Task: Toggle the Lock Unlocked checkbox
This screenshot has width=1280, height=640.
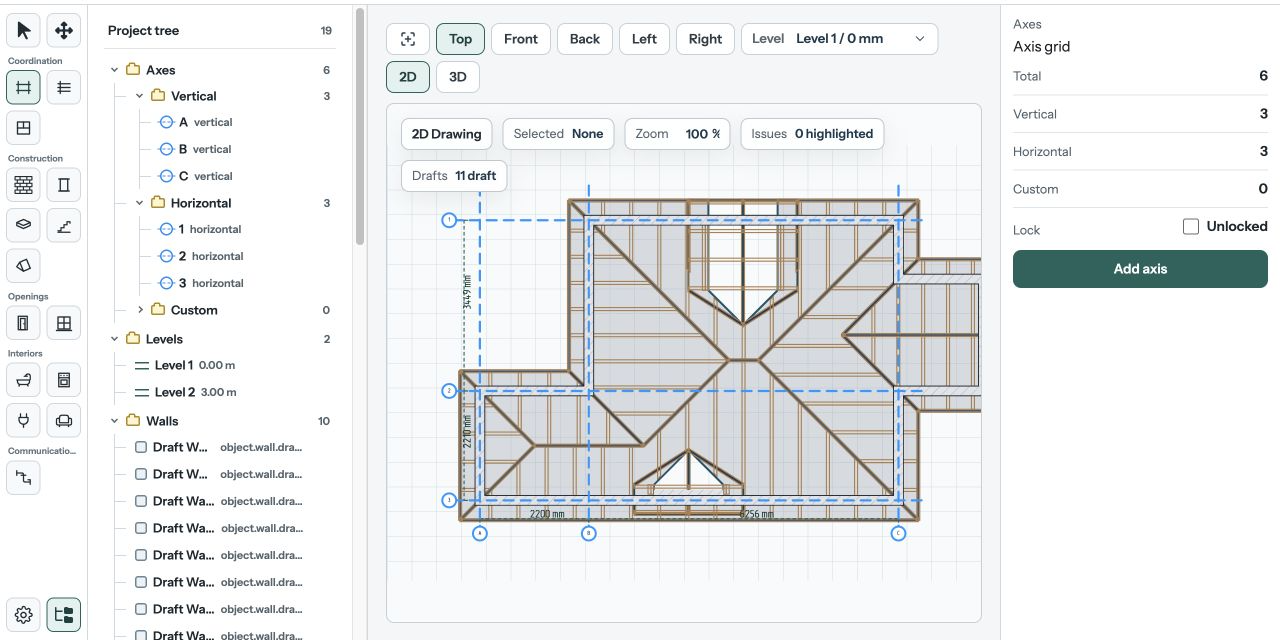Action: [x=1190, y=227]
